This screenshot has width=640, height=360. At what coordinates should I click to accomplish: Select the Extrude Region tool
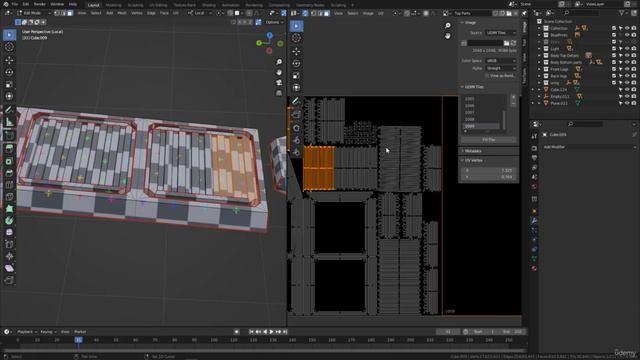click(x=9, y=149)
